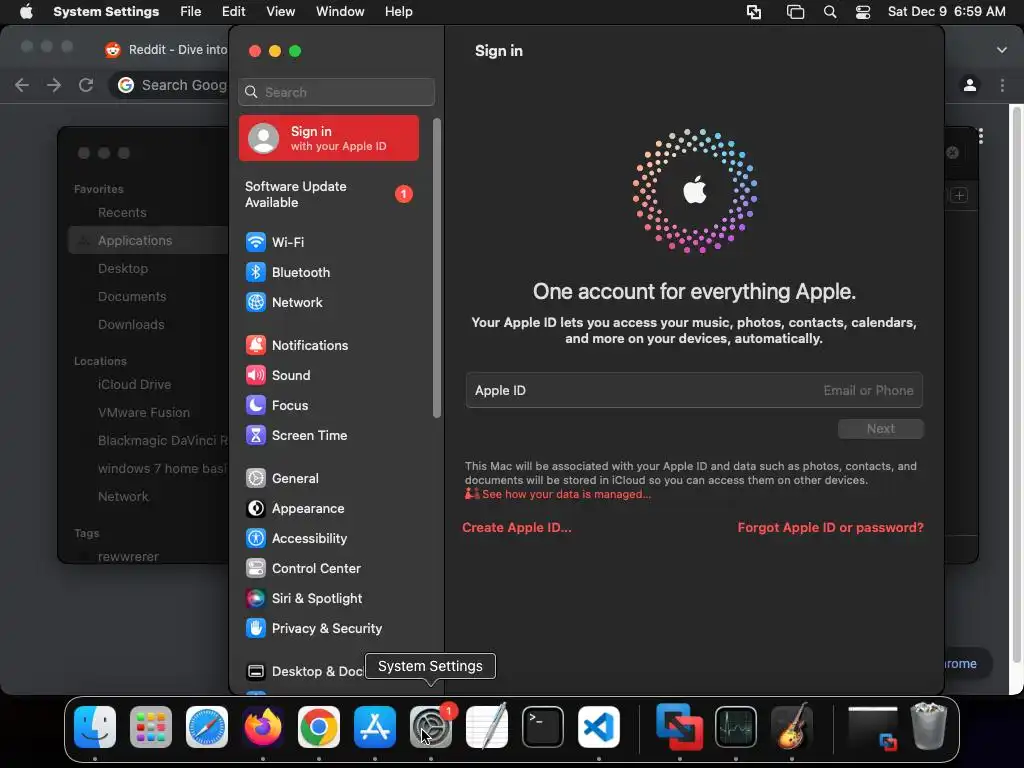
Task: Select Reddit tab in Chrome
Action: pos(167,50)
